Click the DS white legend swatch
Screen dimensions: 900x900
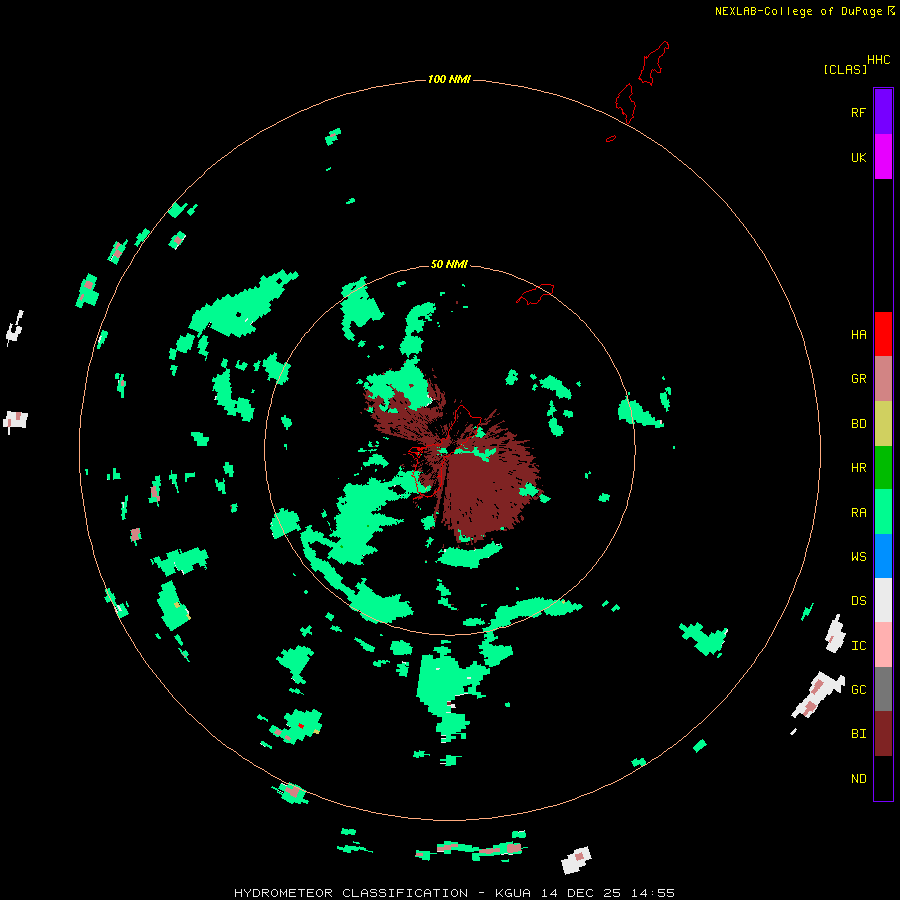pos(883,600)
